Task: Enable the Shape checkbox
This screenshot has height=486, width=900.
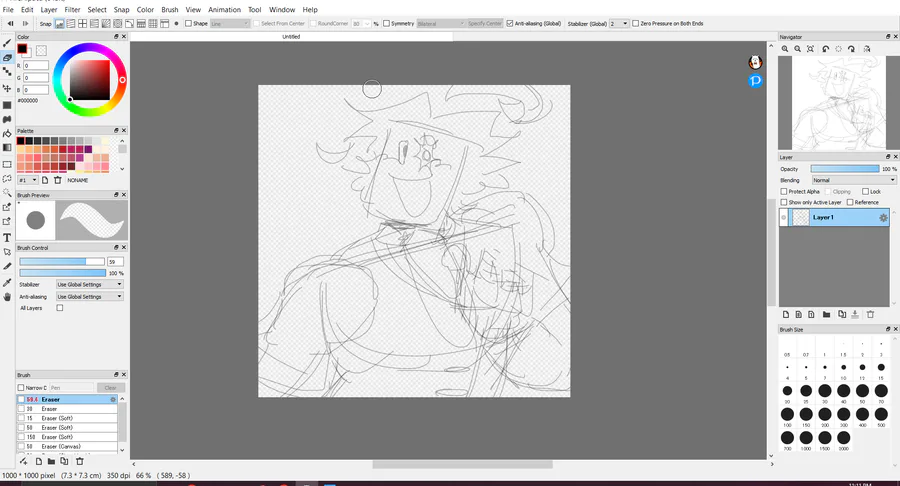Action: pyautogui.click(x=188, y=24)
